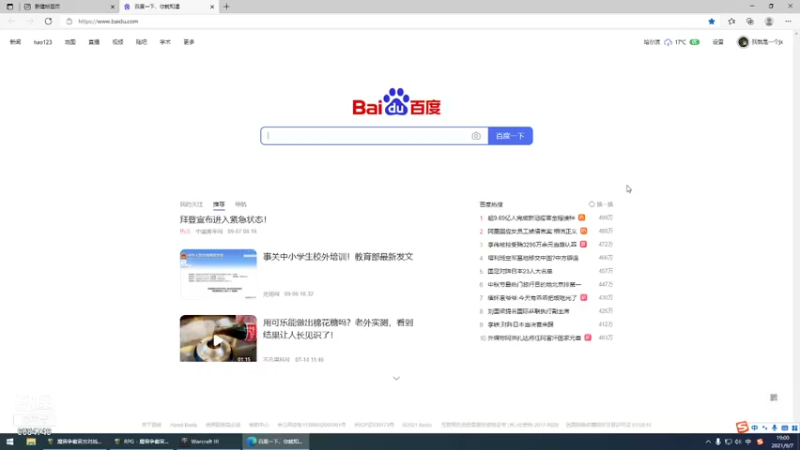This screenshot has height=450, width=800.
Task: Switch to the 导航 feed tab
Action: click(241, 204)
